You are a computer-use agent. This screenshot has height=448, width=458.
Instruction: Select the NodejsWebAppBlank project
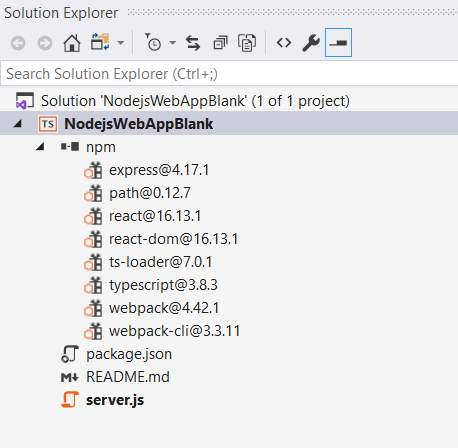click(139, 124)
